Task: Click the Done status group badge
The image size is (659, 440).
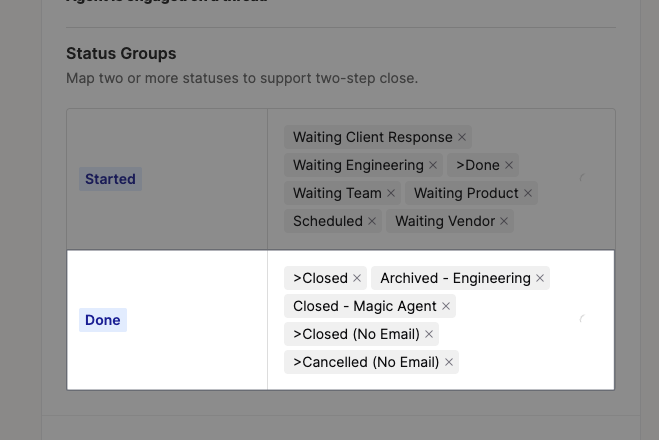Action: pyautogui.click(x=103, y=320)
